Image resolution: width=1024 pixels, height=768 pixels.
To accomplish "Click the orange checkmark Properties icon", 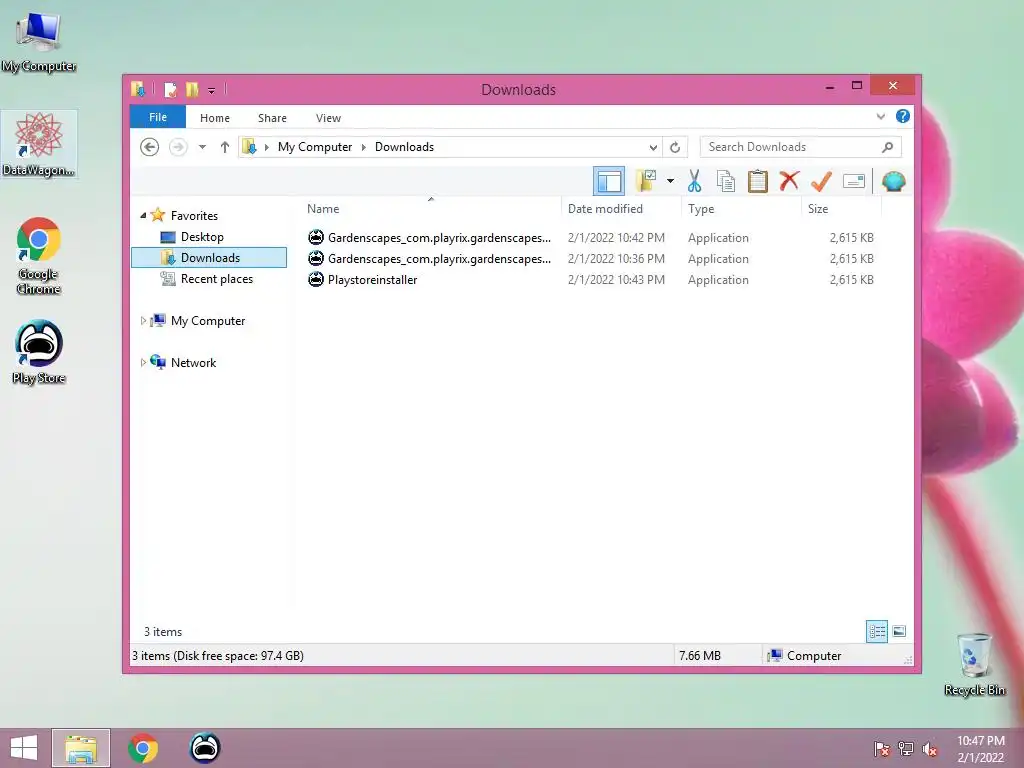I will (x=822, y=181).
